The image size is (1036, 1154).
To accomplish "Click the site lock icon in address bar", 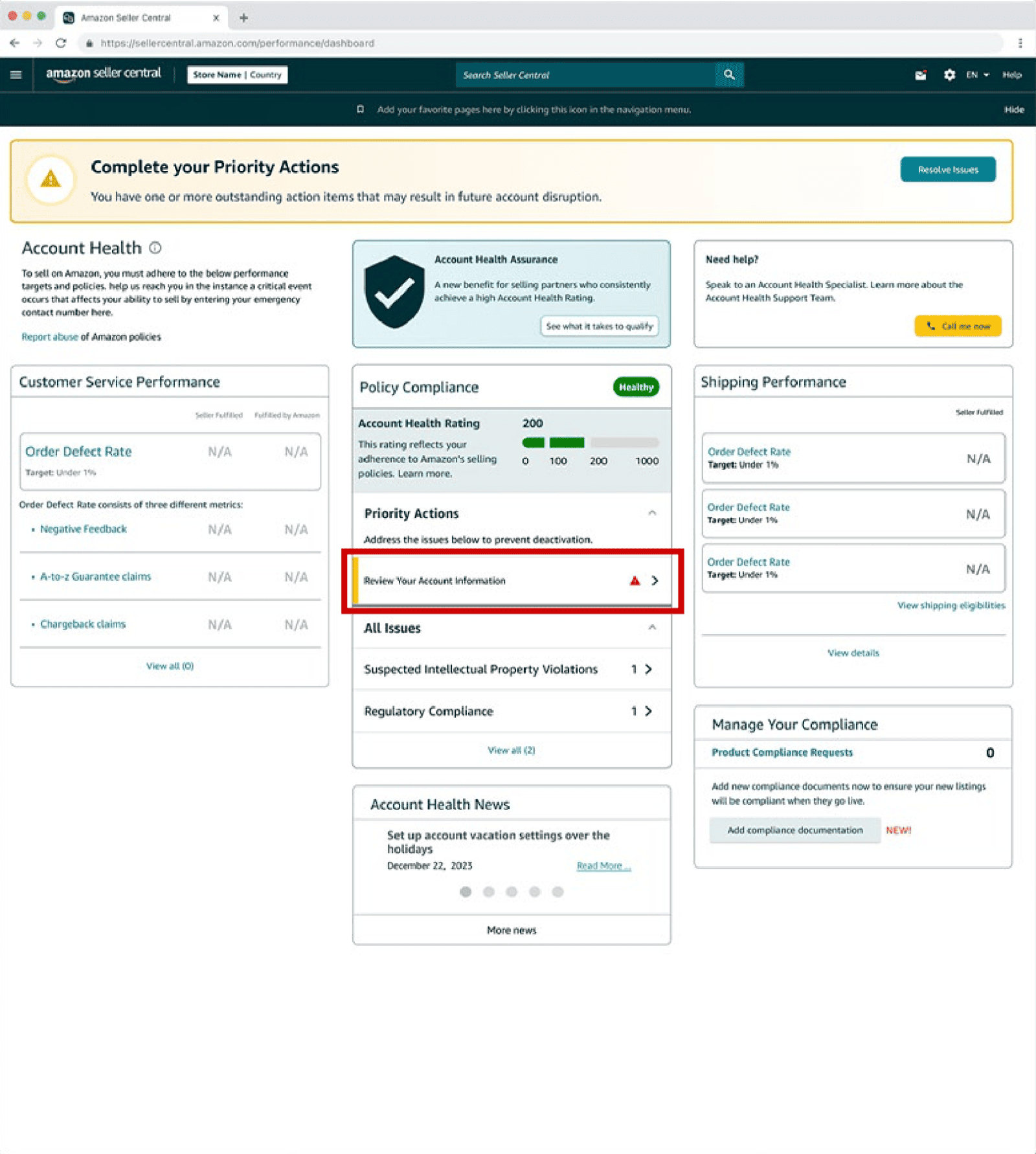I will coord(89,43).
